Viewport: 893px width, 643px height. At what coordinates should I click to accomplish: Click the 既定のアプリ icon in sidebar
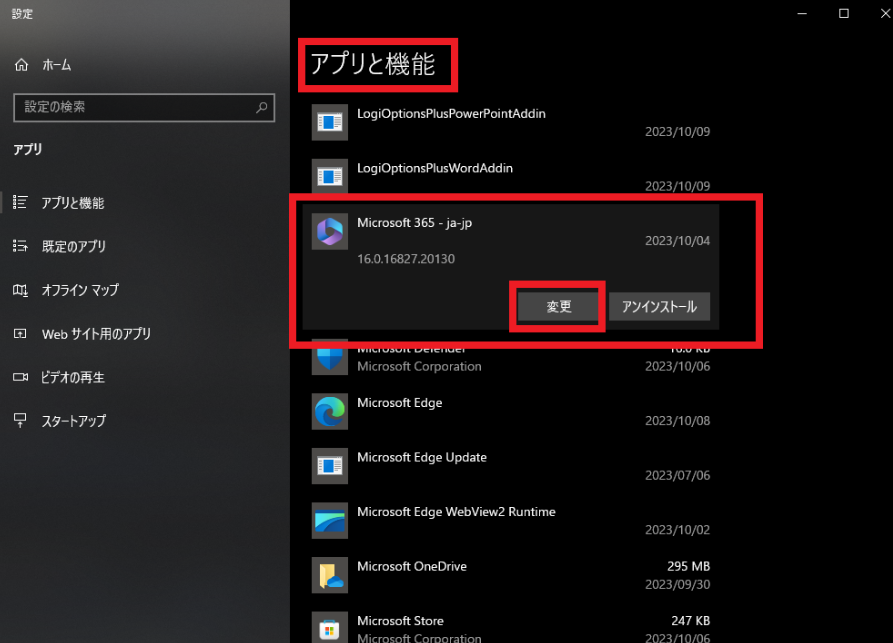click(21, 245)
